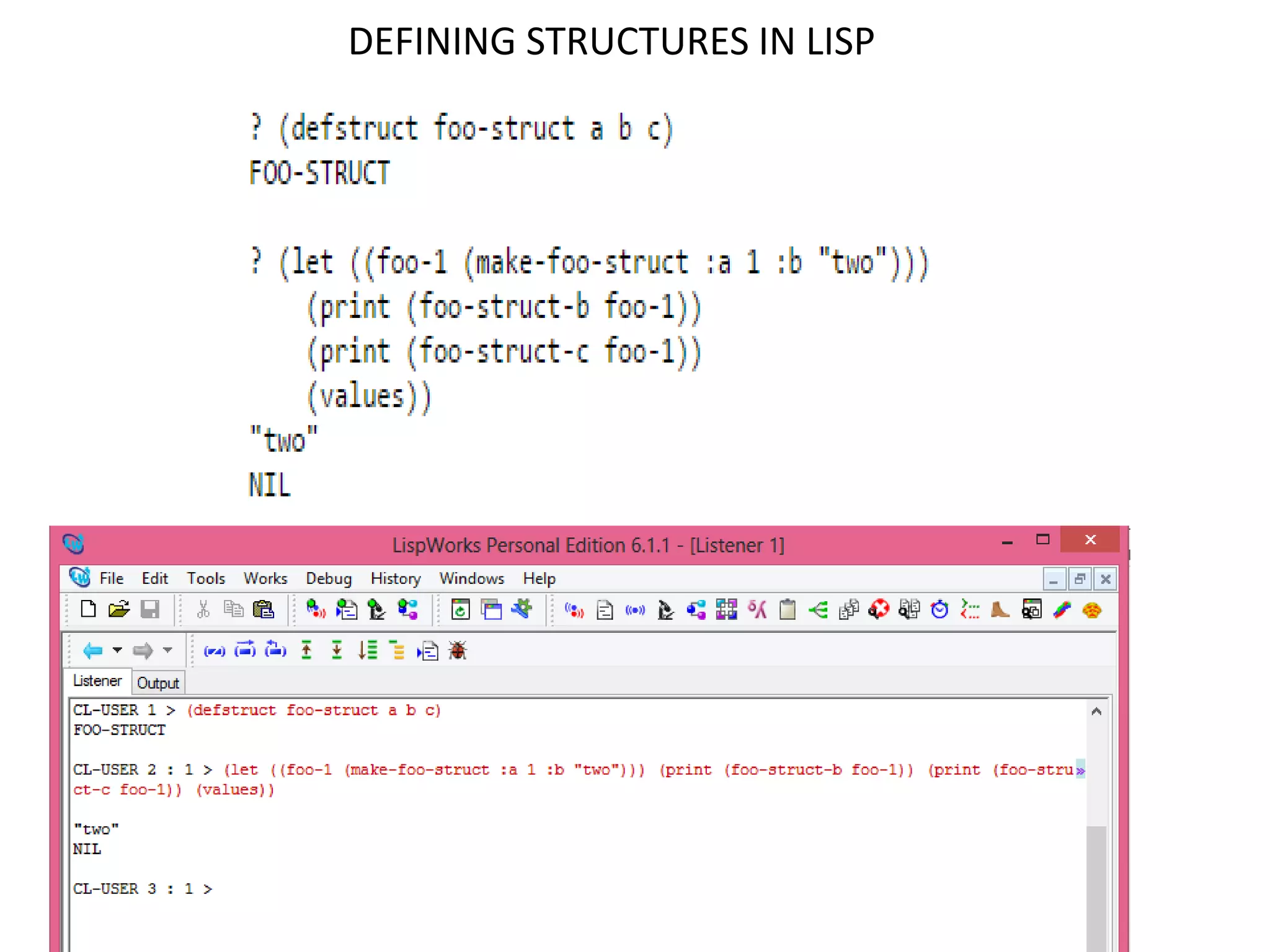Open the Inspector microscope tool

click(x=665, y=610)
